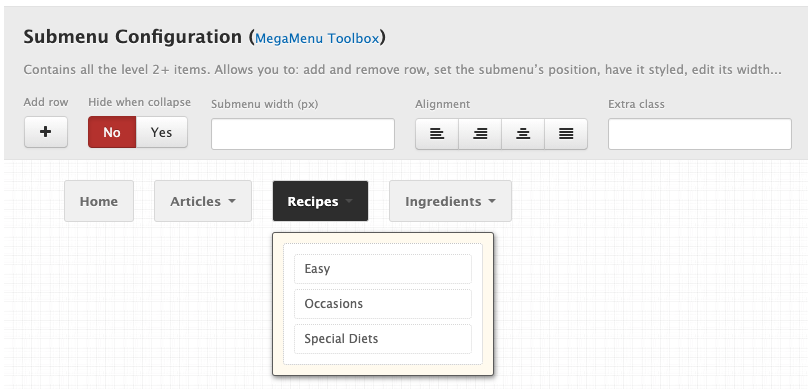Expand the Ingredients menu dropdown arrow
808x389 pixels.
[x=492, y=201]
